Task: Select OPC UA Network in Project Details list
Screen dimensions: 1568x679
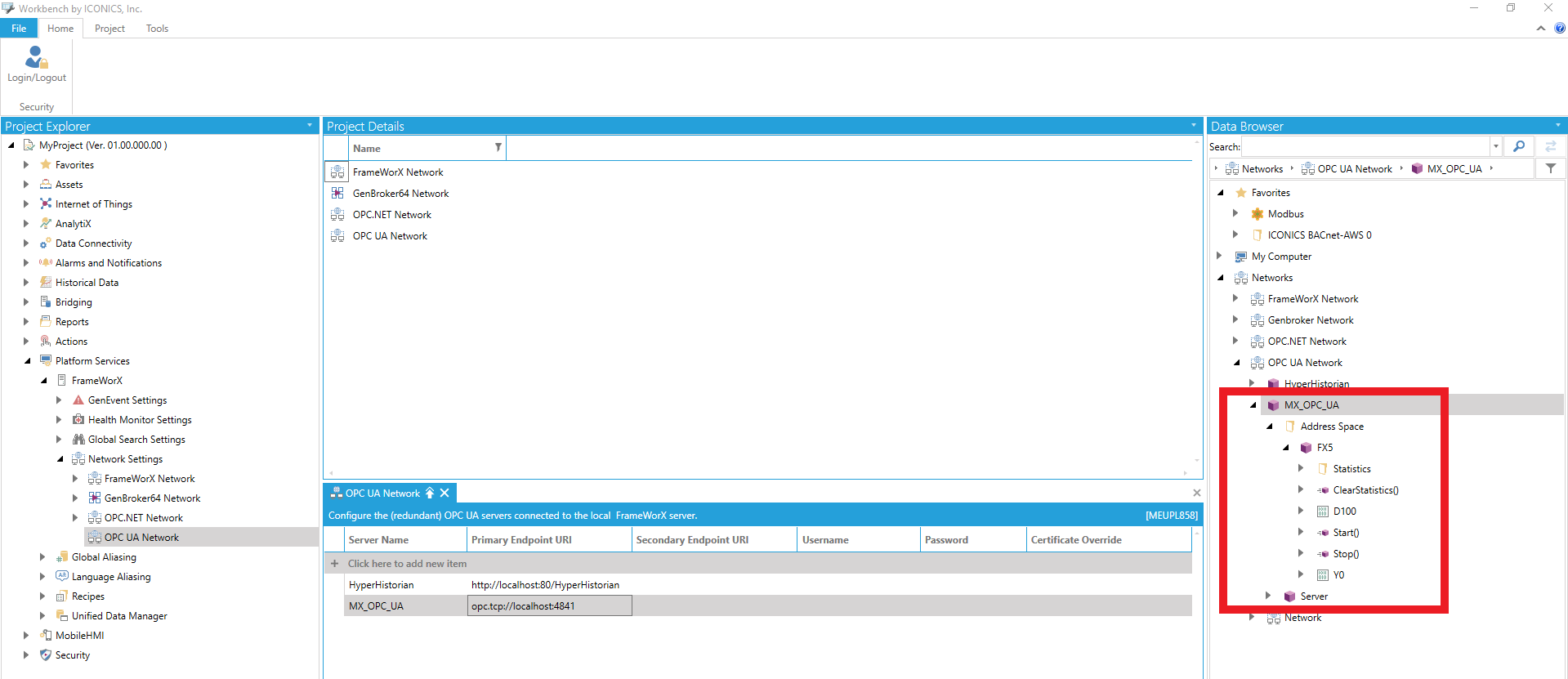Action: (390, 236)
